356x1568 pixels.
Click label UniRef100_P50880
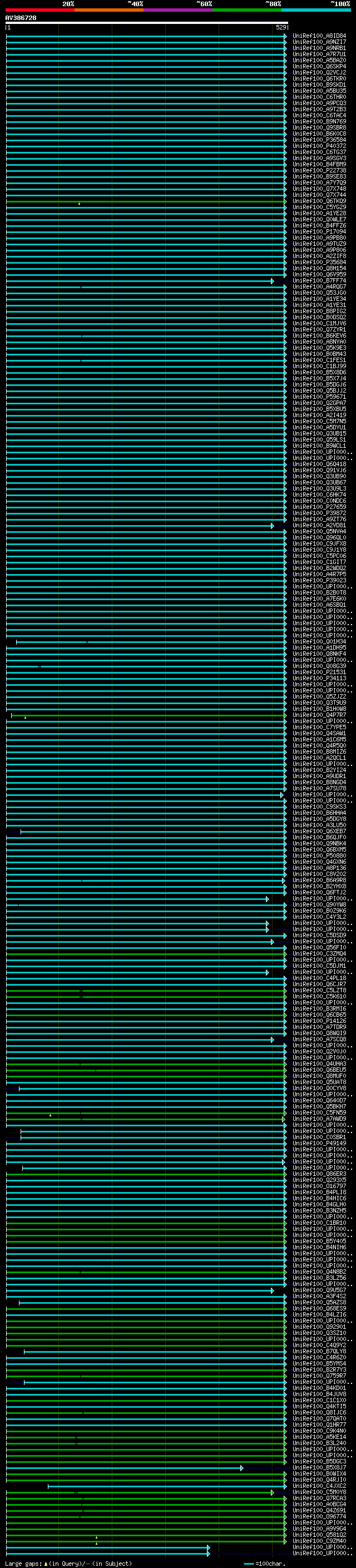319,856
